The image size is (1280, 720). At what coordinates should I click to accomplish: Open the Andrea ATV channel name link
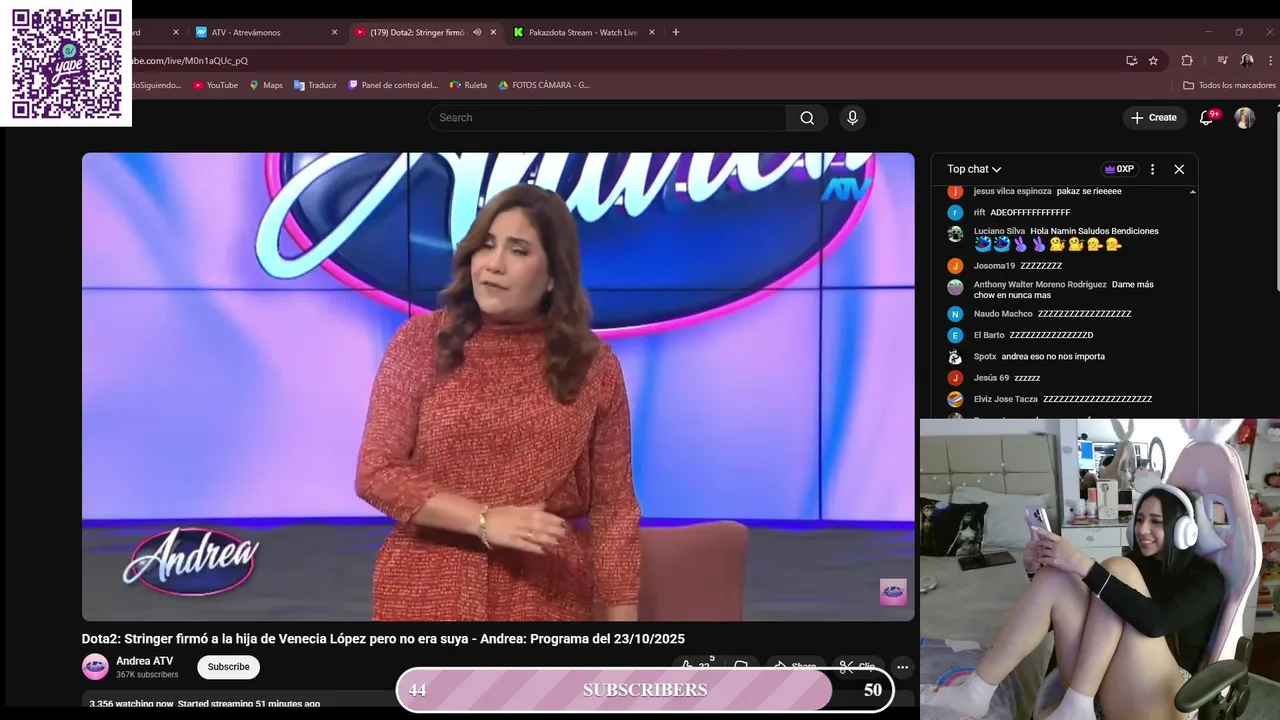(x=144, y=661)
